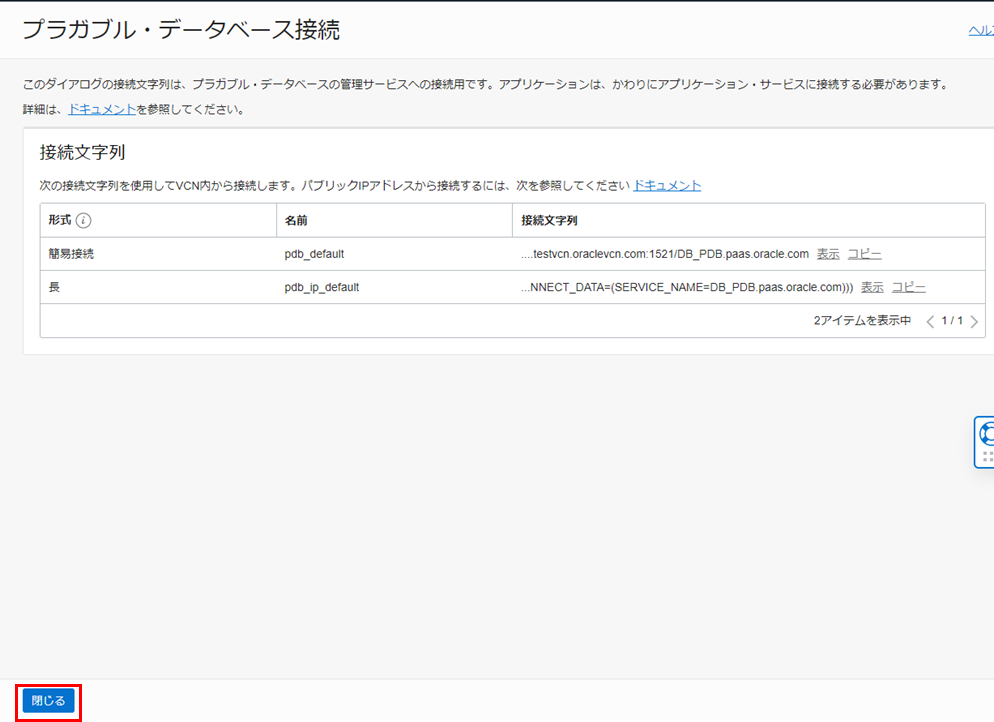Click the dotted grip handle below lifebuoy
Viewport: 994px width, 722px height.
[987, 457]
